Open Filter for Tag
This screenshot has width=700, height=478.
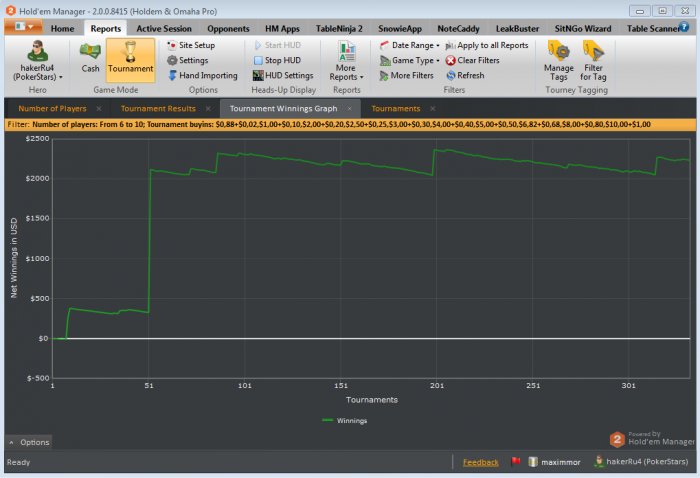click(593, 61)
